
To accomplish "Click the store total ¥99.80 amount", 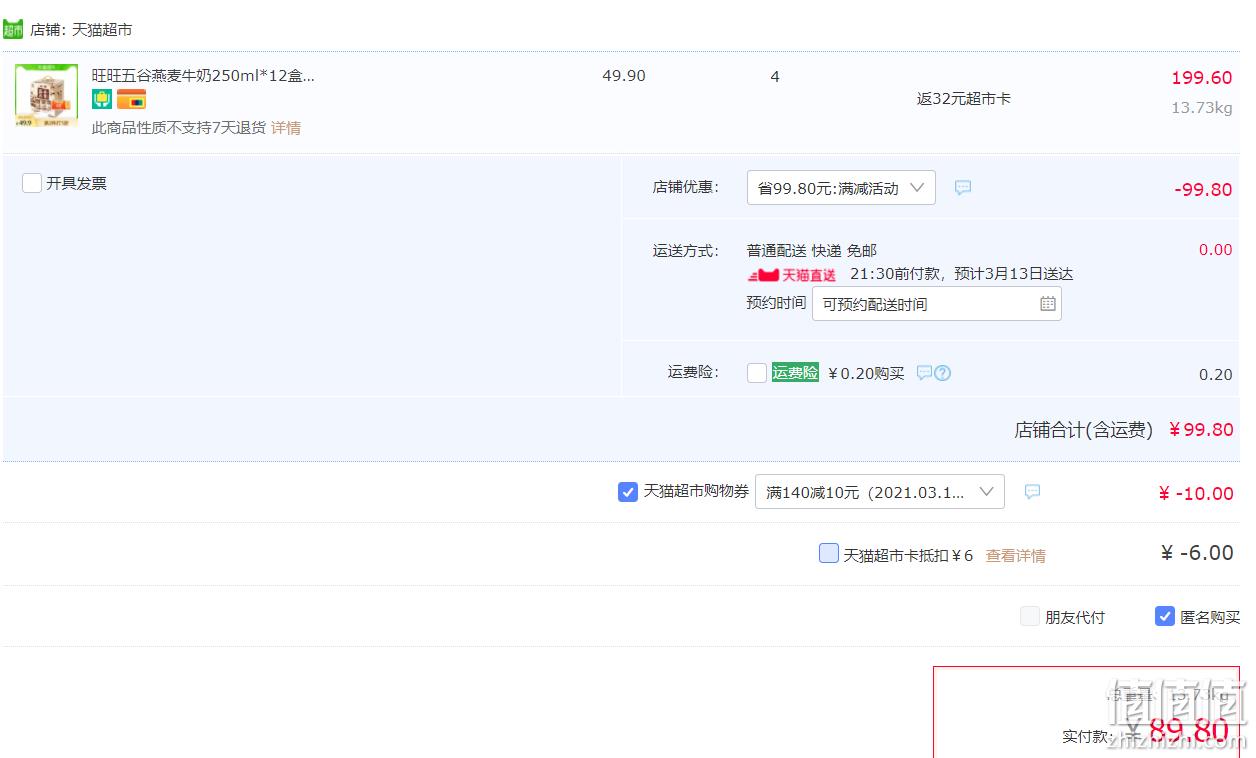I will pos(1201,430).
